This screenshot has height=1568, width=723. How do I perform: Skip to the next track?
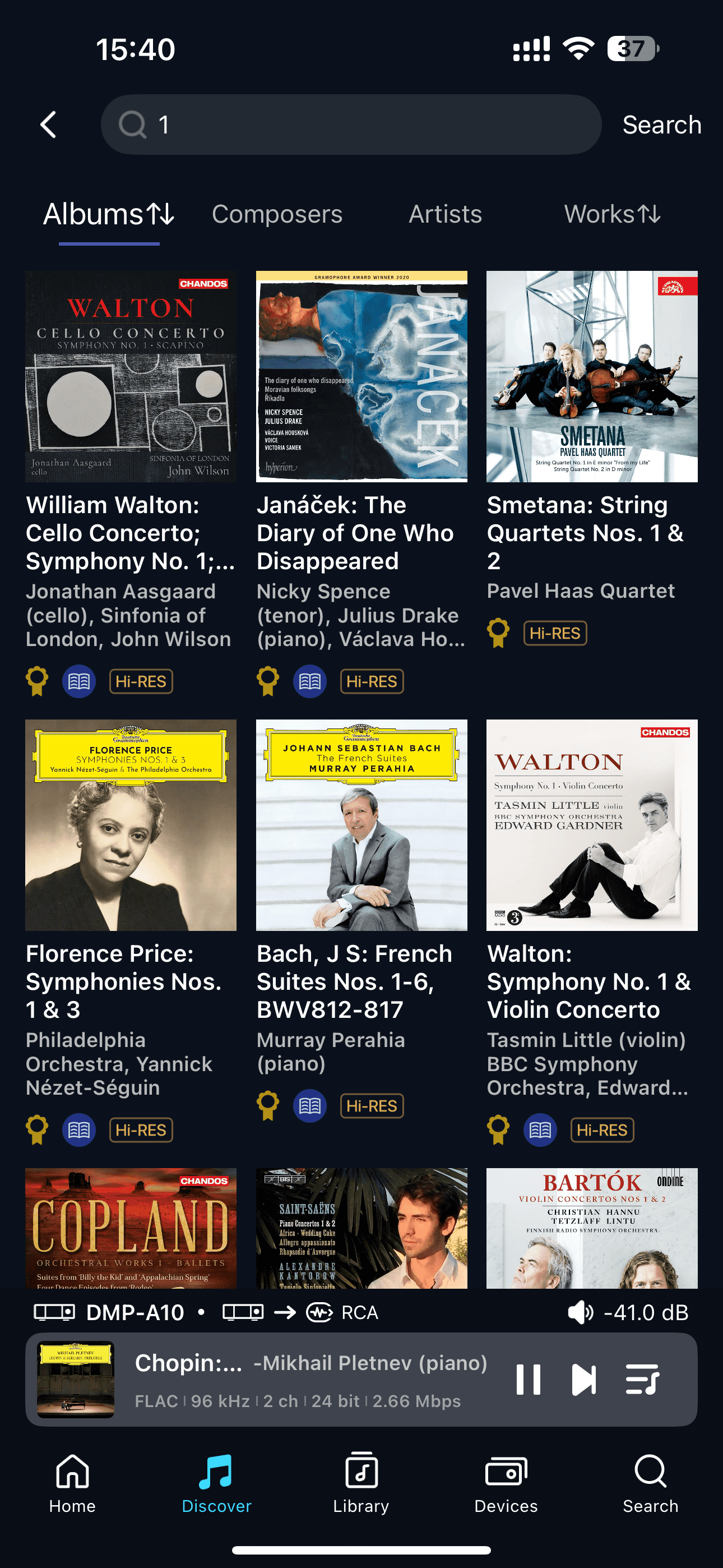(x=583, y=1378)
